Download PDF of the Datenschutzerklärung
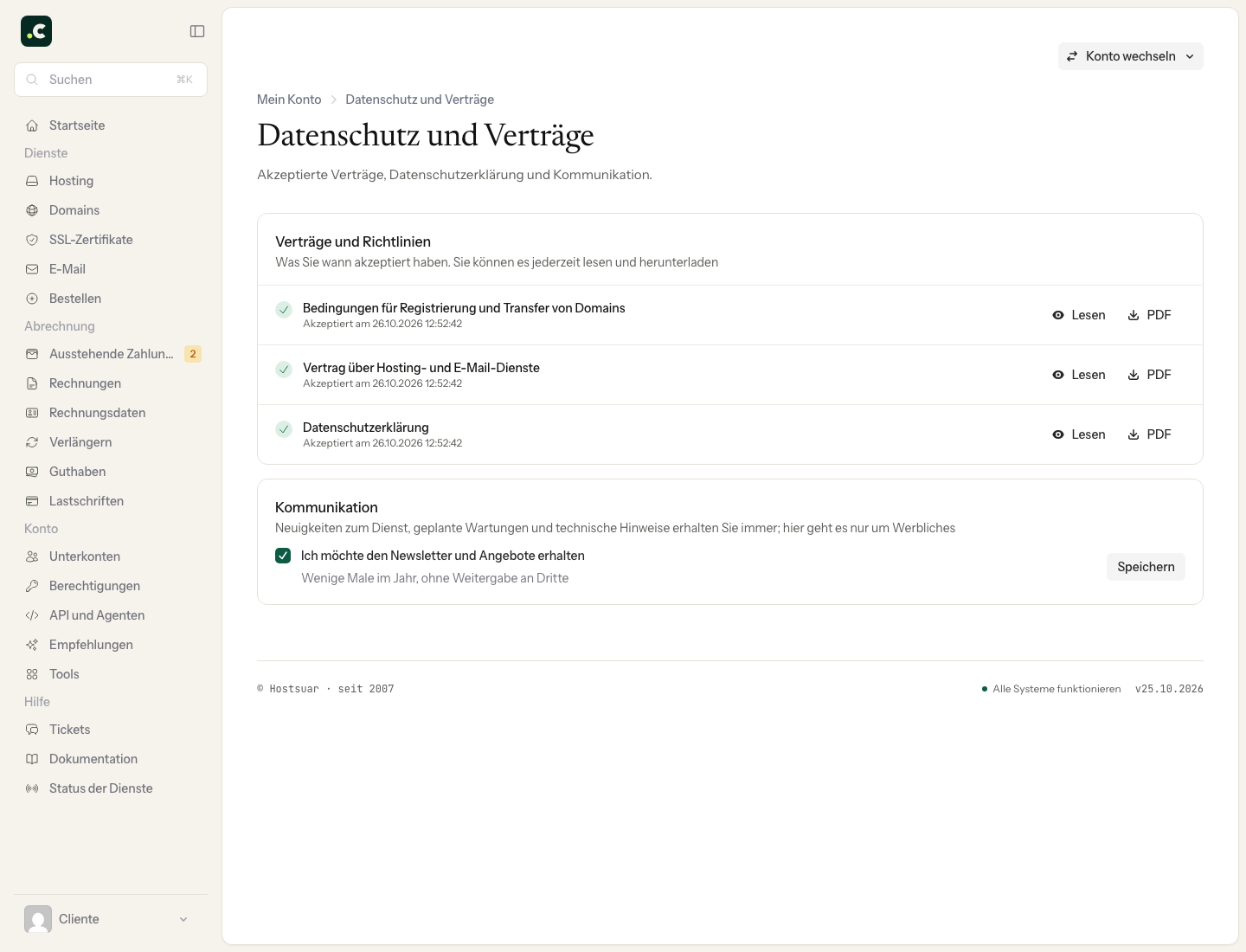This screenshot has width=1246, height=952. point(1149,434)
